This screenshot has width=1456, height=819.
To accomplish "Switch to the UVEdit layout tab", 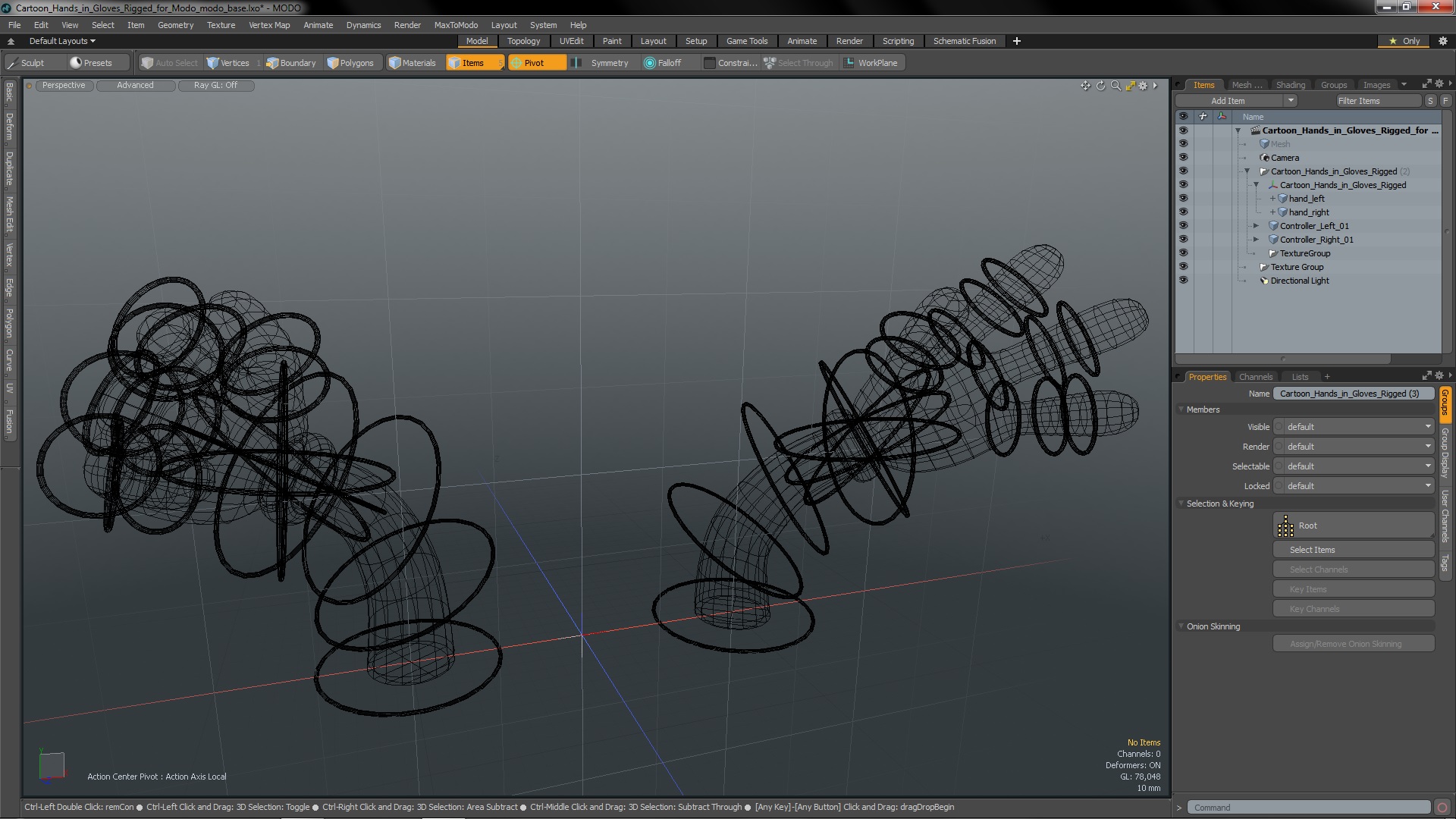I will [571, 41].
